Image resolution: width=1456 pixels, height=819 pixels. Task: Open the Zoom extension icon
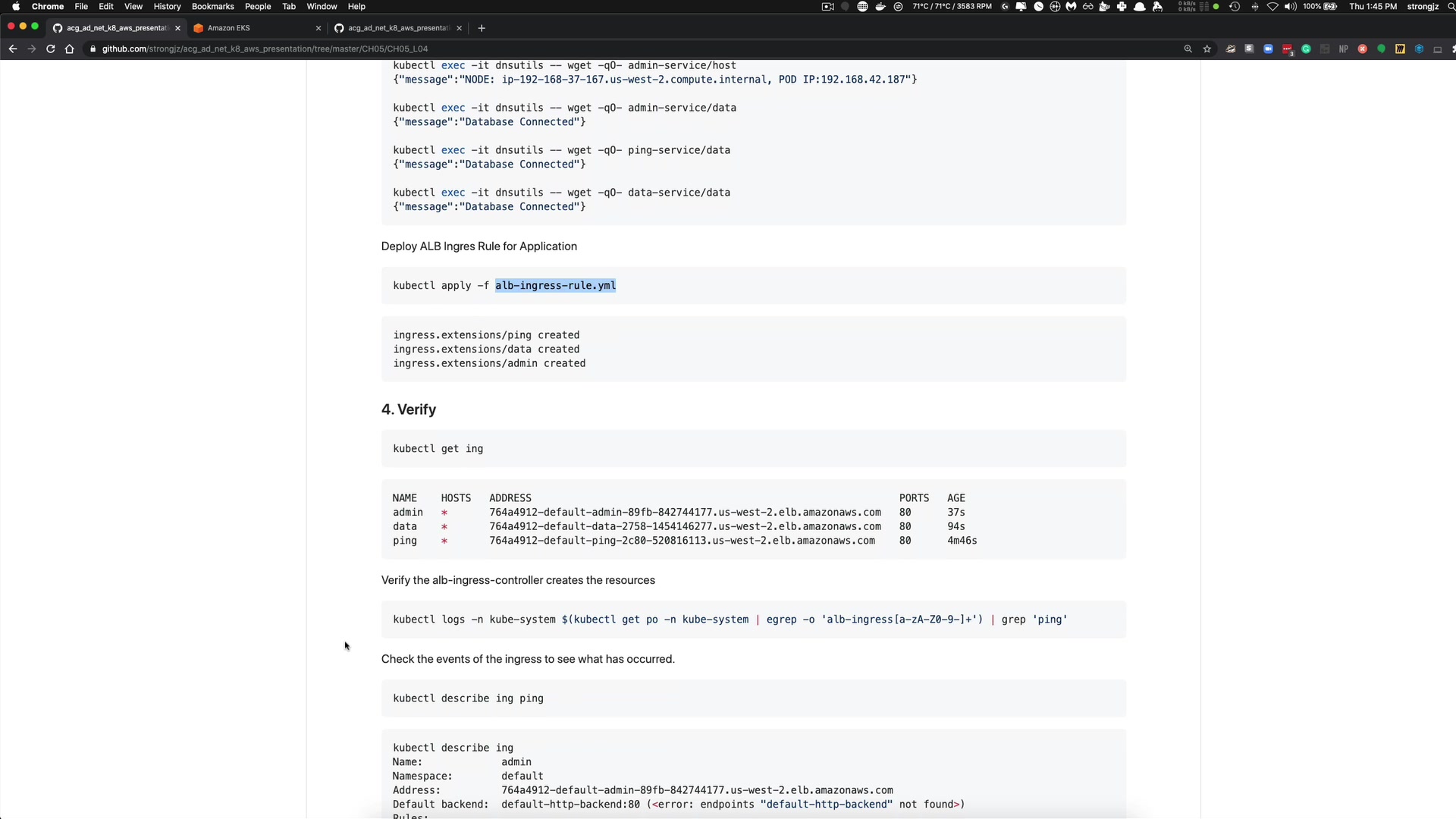[x=1268, y=49]
